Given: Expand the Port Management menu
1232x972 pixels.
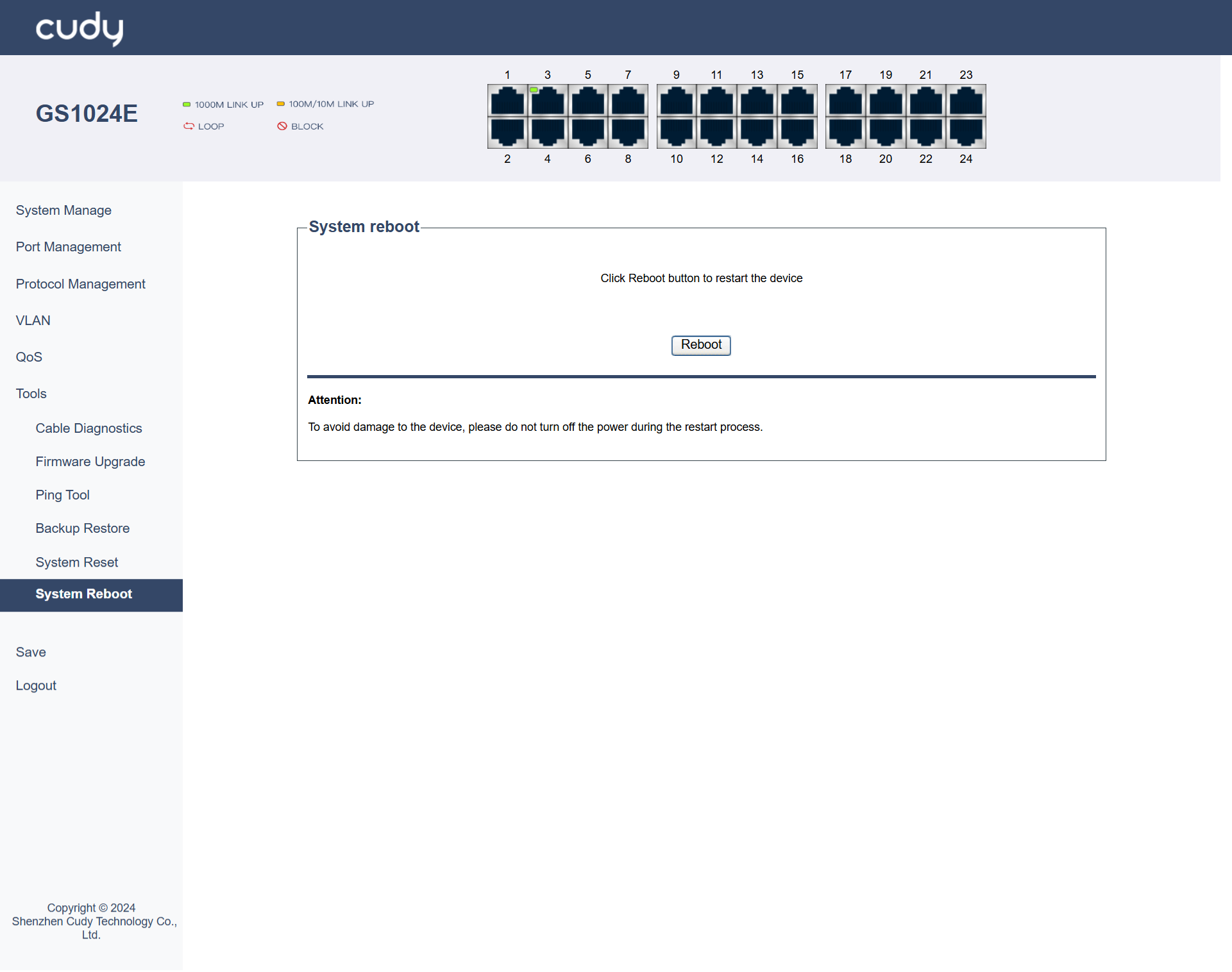Looking at the screenshot, I should 68,247.
